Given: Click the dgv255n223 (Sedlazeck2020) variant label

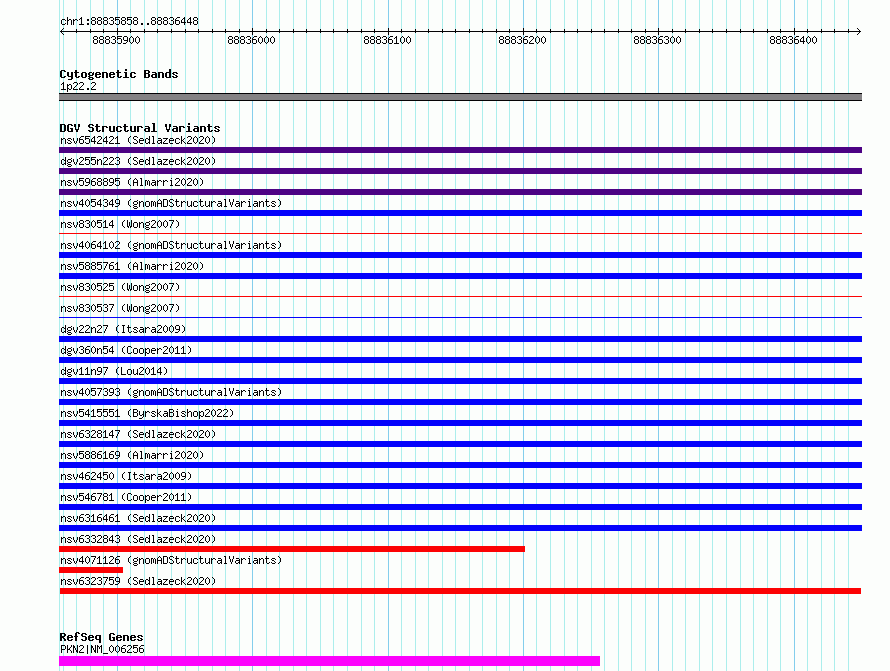Looking at the screenshot, I should [138, 161].
